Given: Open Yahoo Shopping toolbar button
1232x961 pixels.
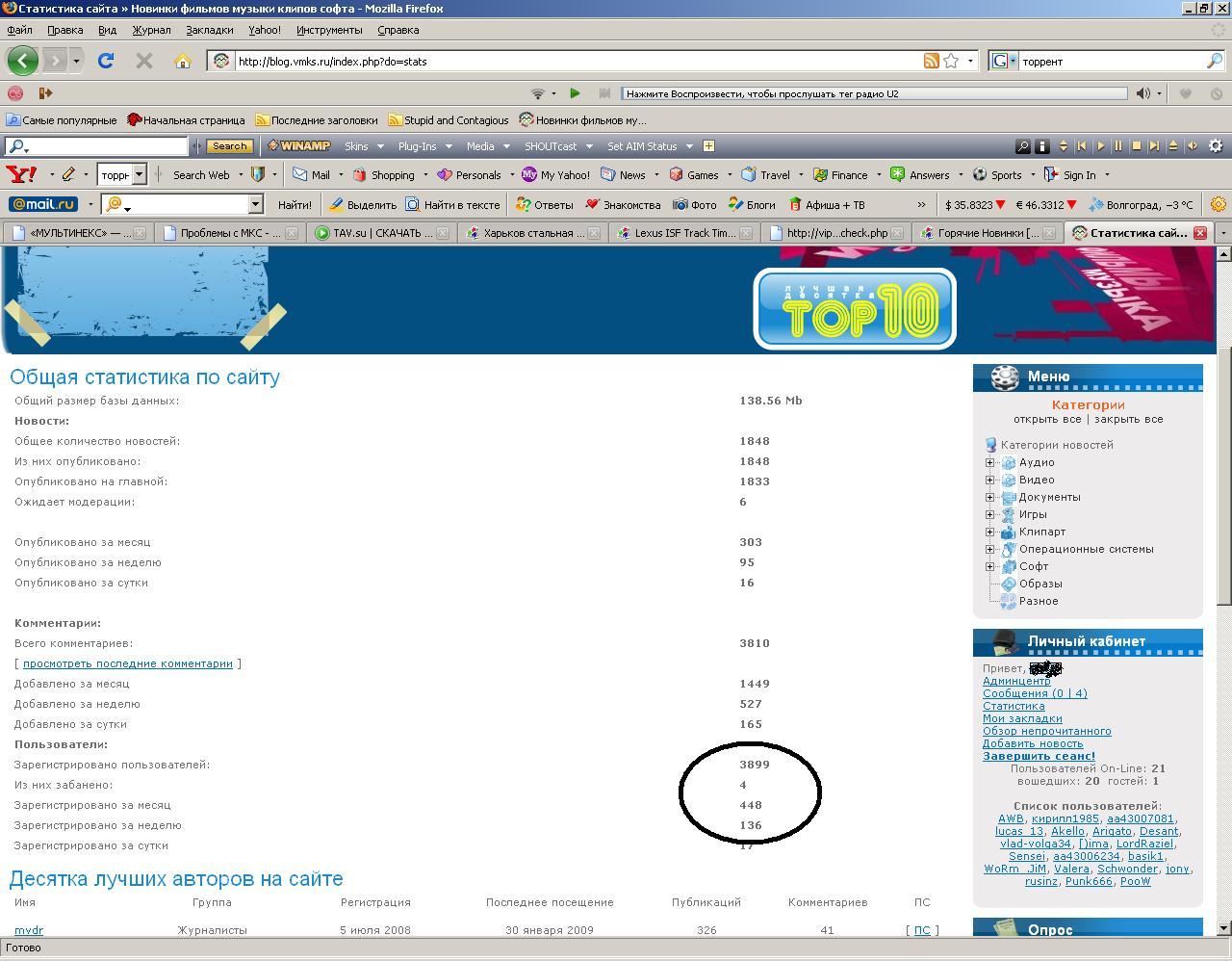Looking at the screenshot, I should point(384,174).
